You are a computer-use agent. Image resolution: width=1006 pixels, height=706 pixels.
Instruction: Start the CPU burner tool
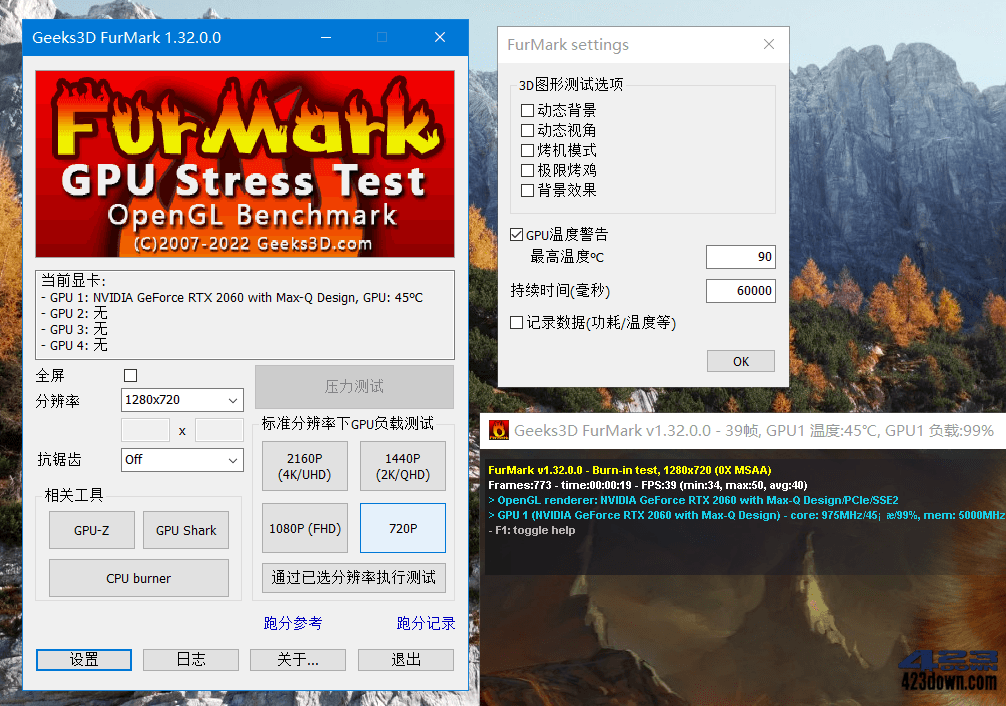click(138, 578)
